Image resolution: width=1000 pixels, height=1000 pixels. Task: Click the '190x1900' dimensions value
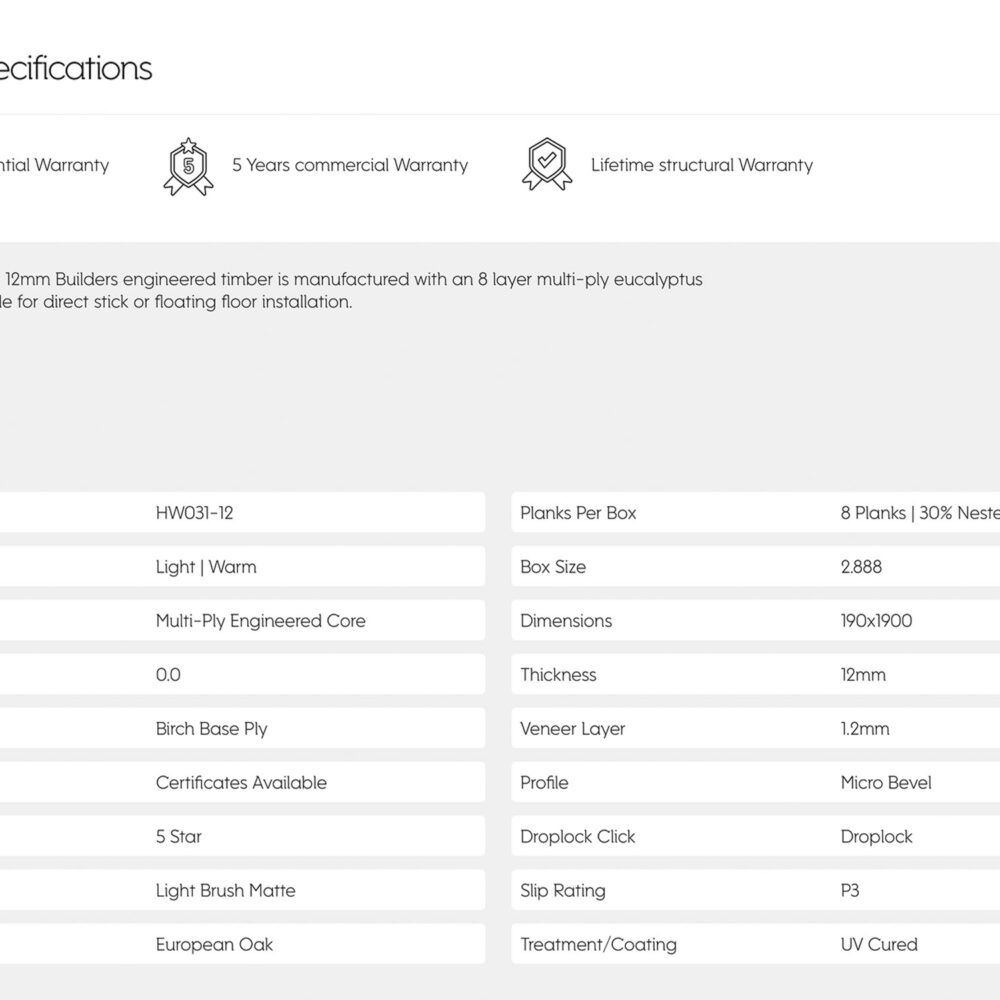pyautogui.click(x=876, y=621)
